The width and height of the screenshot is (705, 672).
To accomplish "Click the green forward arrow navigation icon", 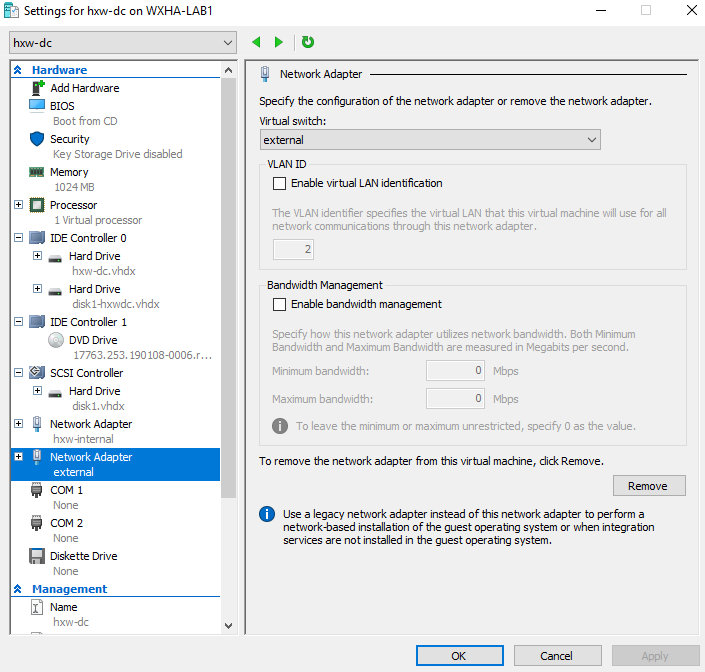I will pos(279,42).
